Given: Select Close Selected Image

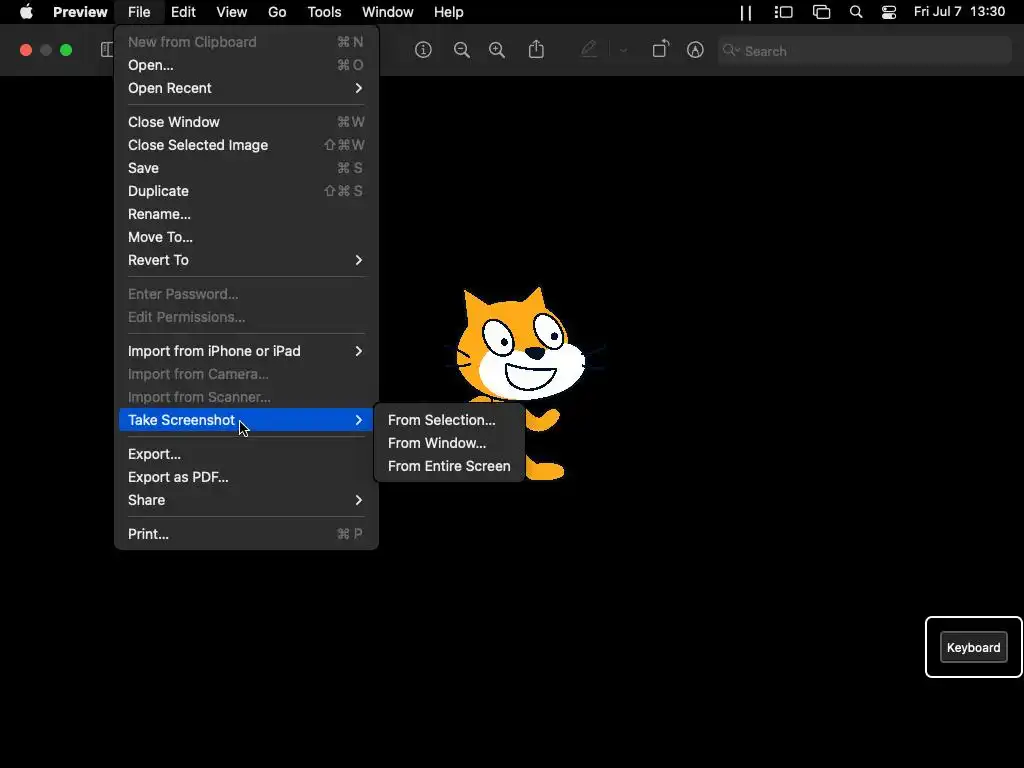Looking at the screenshot, I should coord(246,145).
